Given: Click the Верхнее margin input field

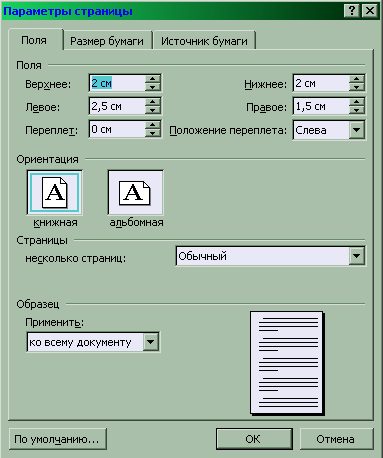Looking at the screenshot, I should (x=117, y=83).
